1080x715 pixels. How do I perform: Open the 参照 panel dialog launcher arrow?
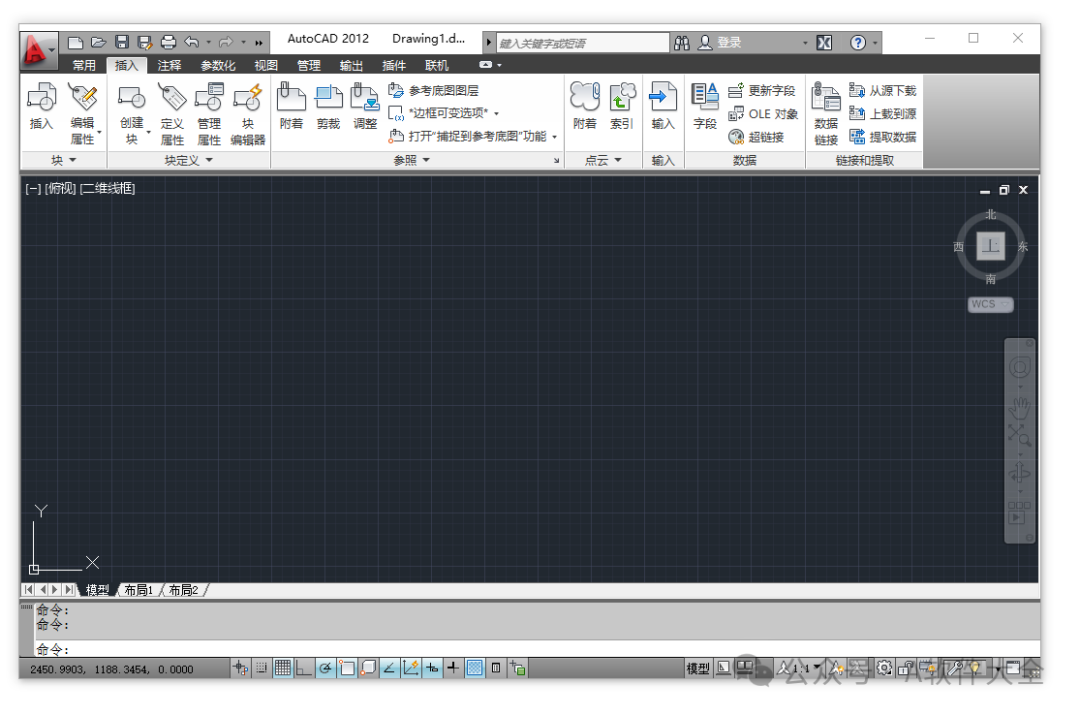tap(557, 161)
